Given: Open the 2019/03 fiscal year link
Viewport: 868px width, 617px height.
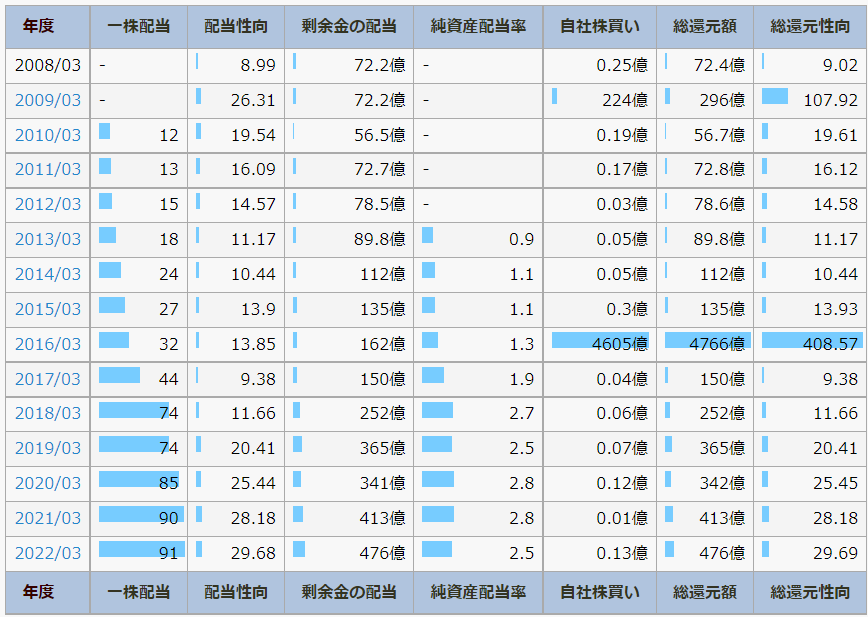Looking at the screenshot, I should pyautogui.click(x=48, y=448).
